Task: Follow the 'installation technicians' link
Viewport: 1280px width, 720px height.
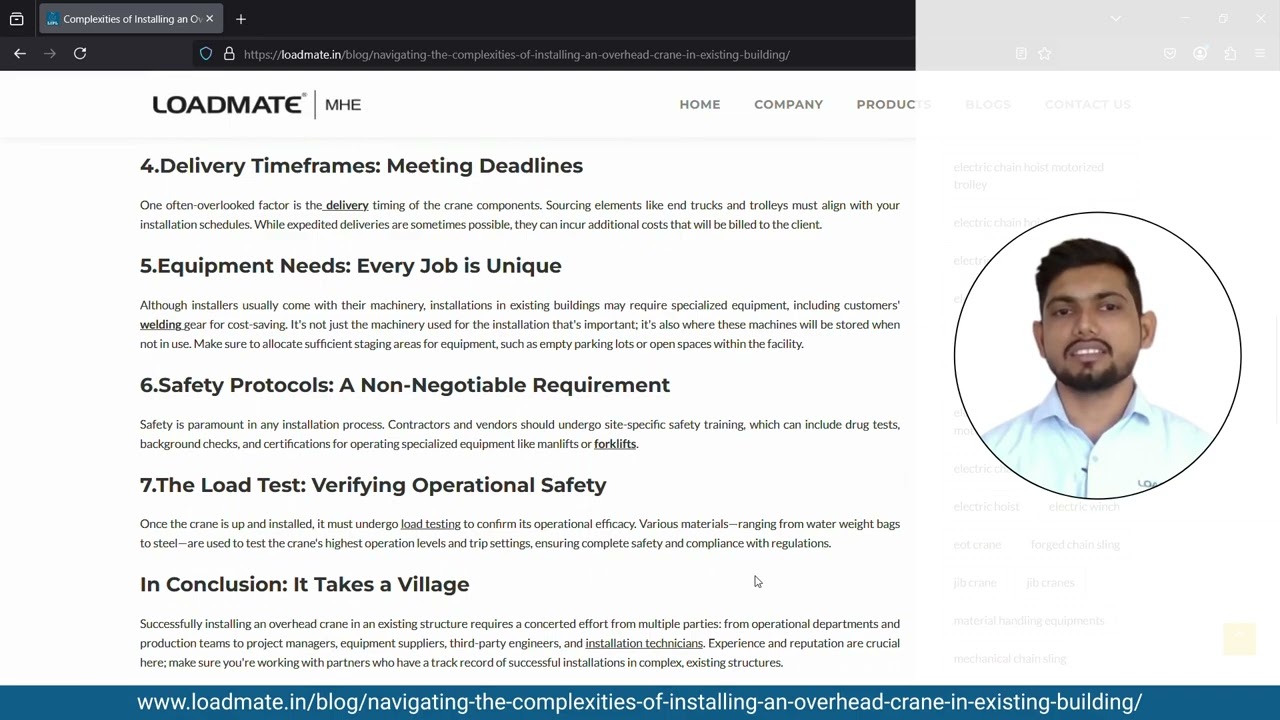Action: pos(644,643)
